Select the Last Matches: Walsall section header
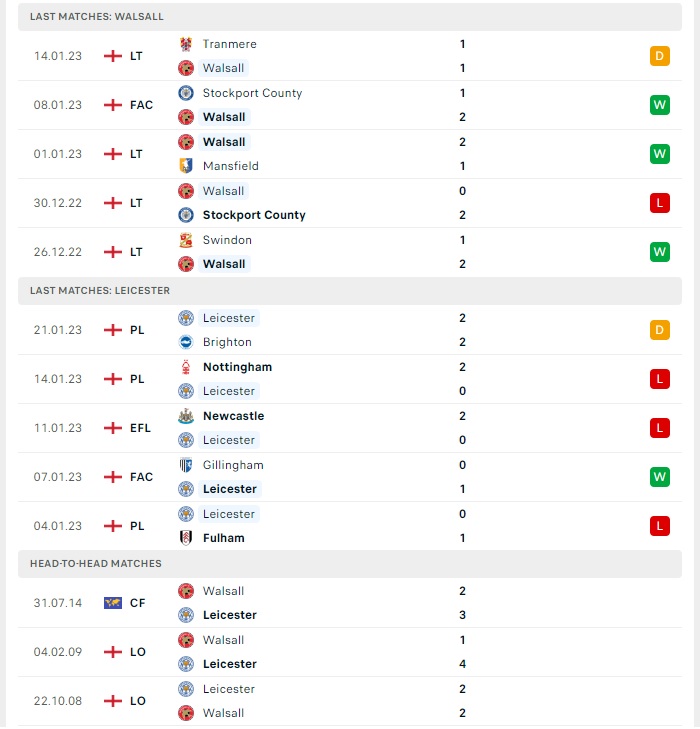This screenshot has height=729, width=700. click(x=350, y=17)
